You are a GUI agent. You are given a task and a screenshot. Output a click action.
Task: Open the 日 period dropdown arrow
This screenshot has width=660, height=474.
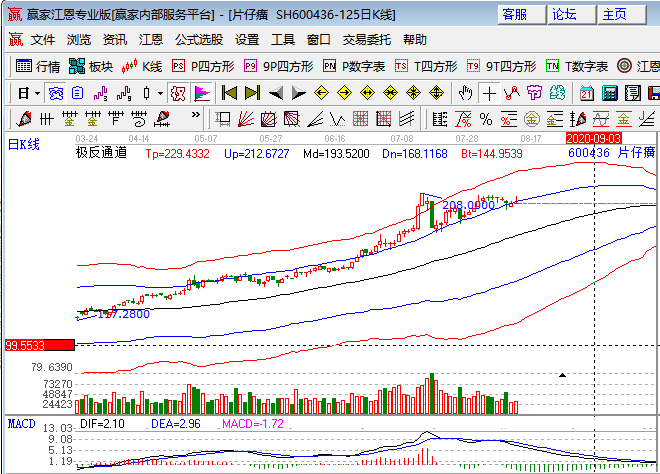coord(37,93)
